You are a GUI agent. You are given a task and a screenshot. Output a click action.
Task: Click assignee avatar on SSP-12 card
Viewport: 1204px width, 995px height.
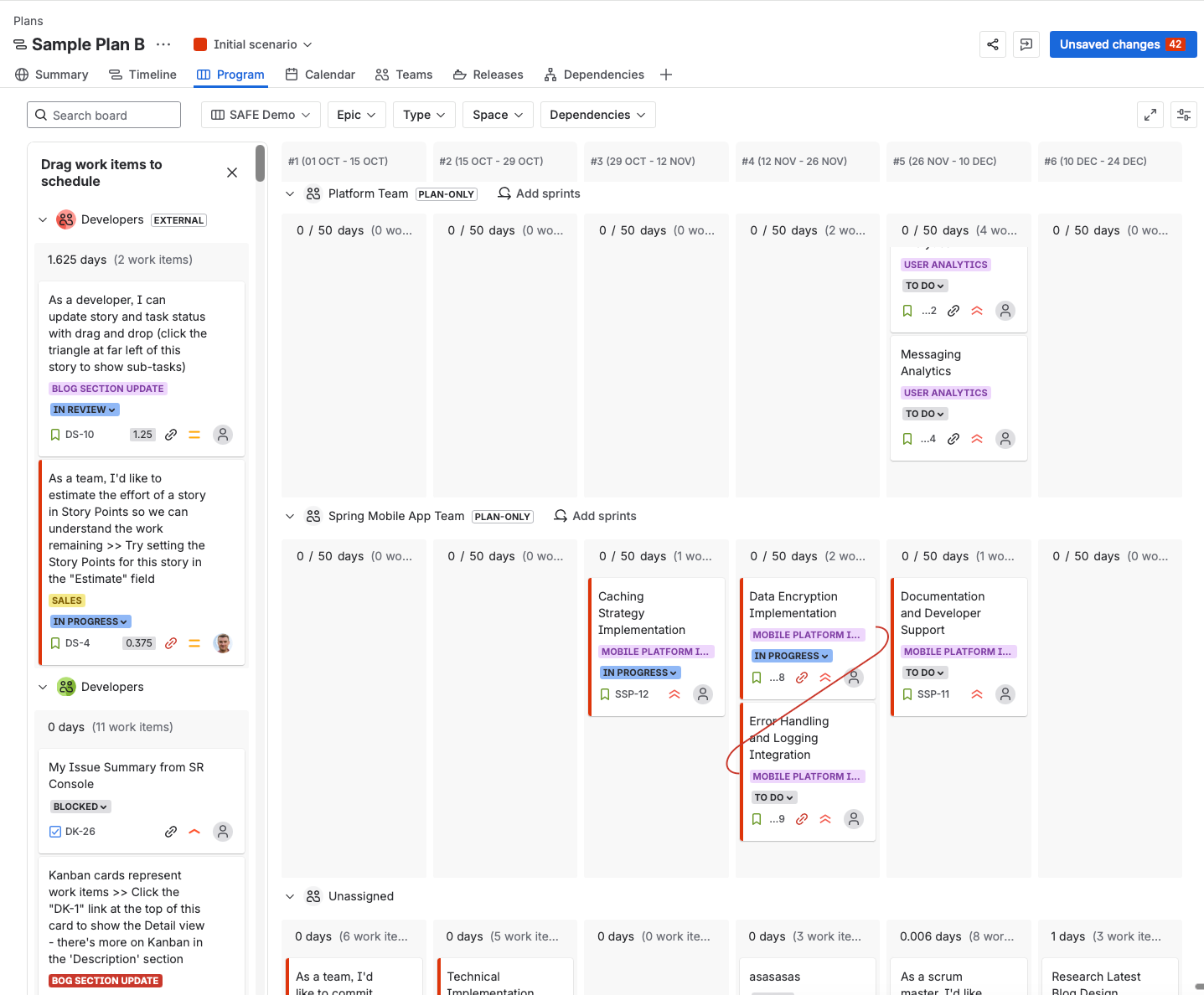pyautogui.click(x=703, y=694)
